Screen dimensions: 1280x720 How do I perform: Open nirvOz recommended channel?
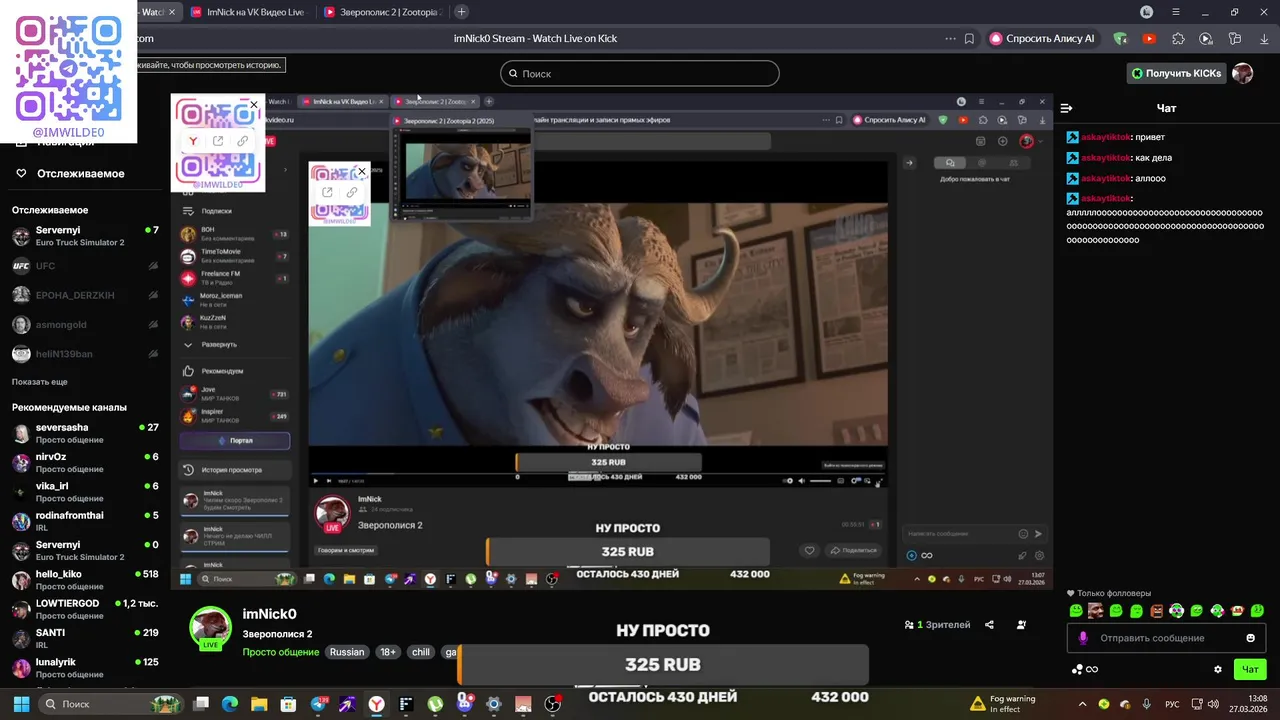pyautogui.click(x=85, y=462)
